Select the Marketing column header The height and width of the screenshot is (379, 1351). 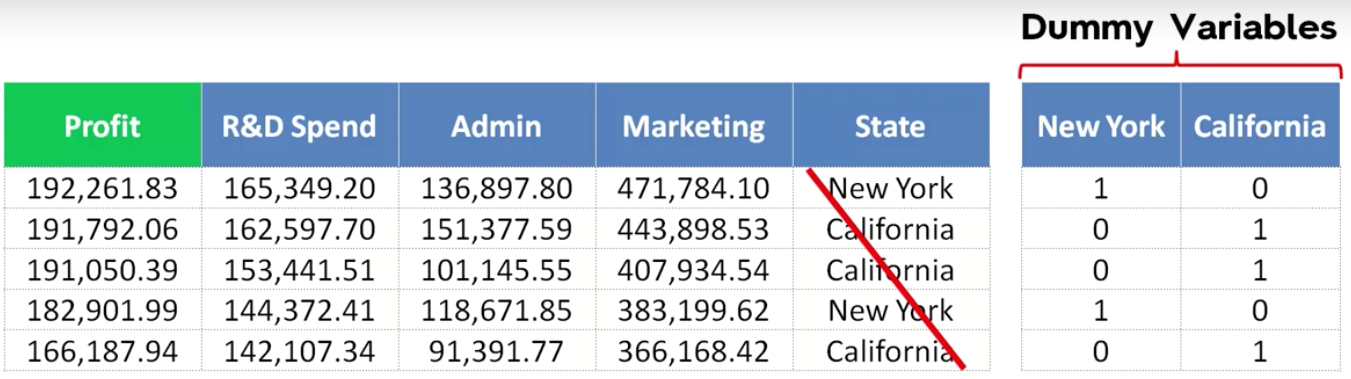[694, 125]
